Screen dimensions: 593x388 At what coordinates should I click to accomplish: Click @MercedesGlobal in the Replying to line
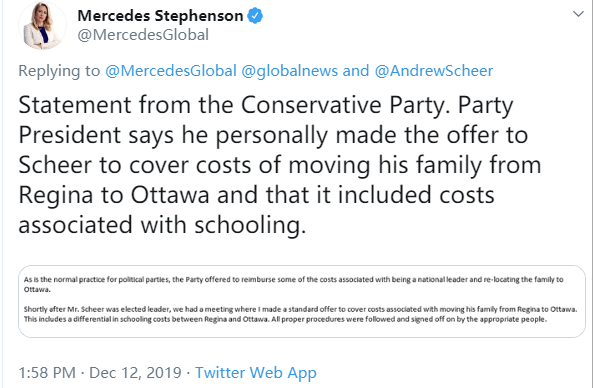(x=171, y=71)
